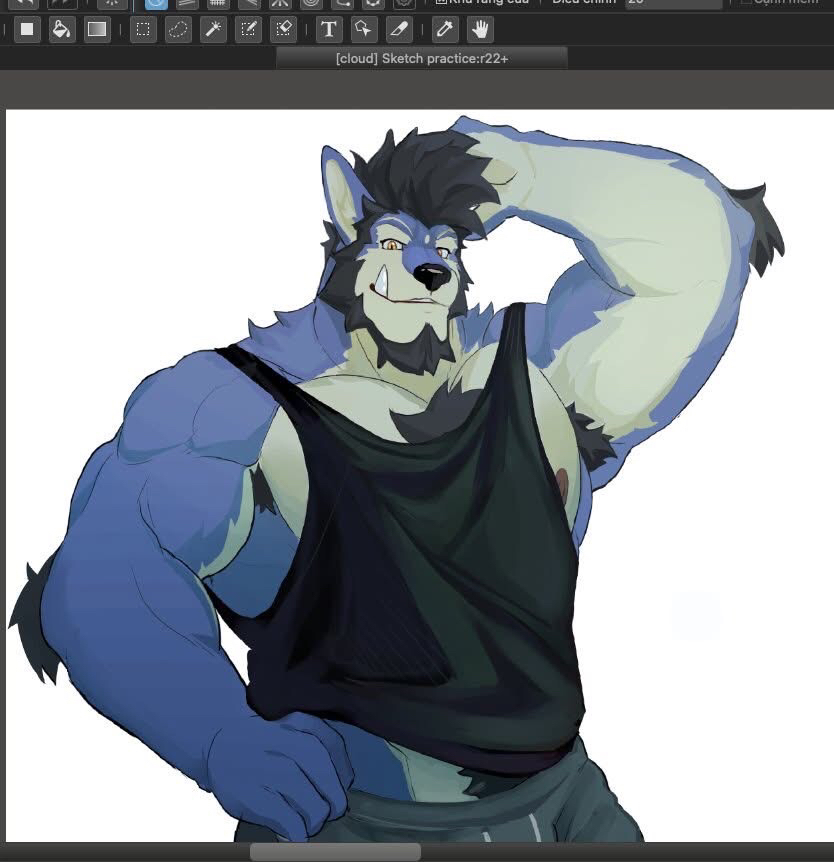Activate the magic wand auto-select tool

213,29
